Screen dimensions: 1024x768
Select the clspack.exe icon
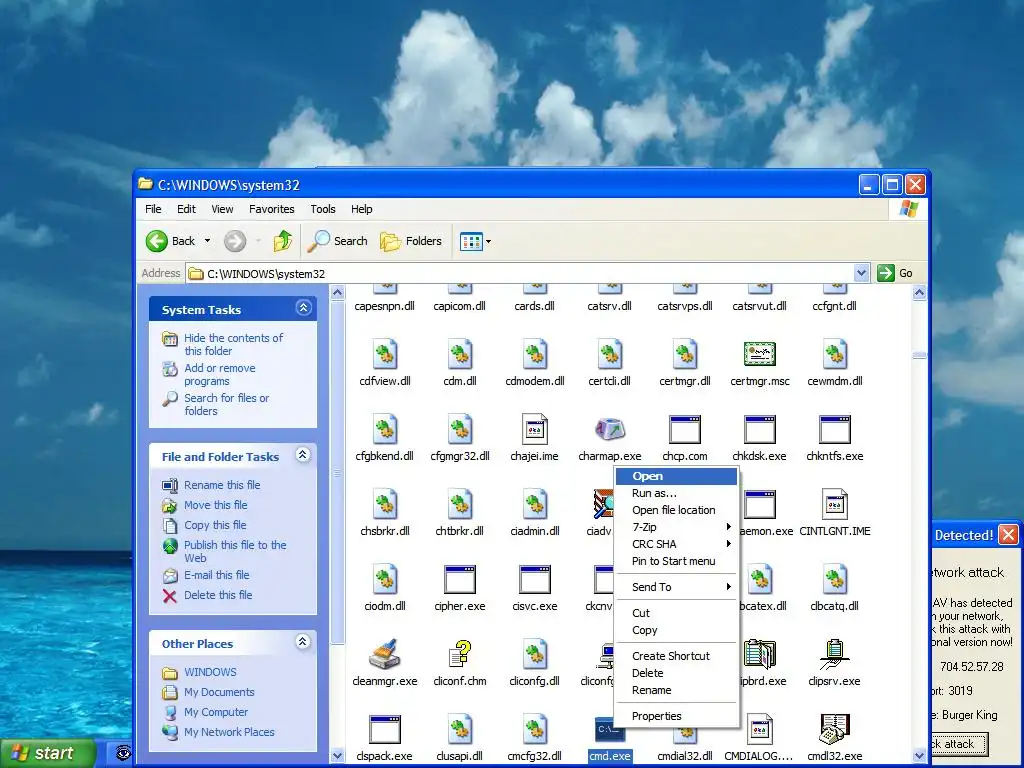(x=385, y=729)
